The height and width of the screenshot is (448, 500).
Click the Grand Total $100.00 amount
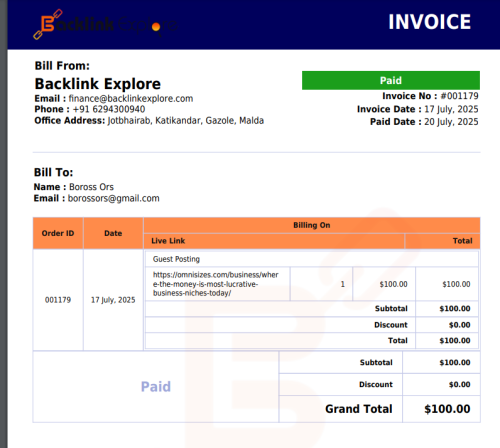click(x=447, y=409)
